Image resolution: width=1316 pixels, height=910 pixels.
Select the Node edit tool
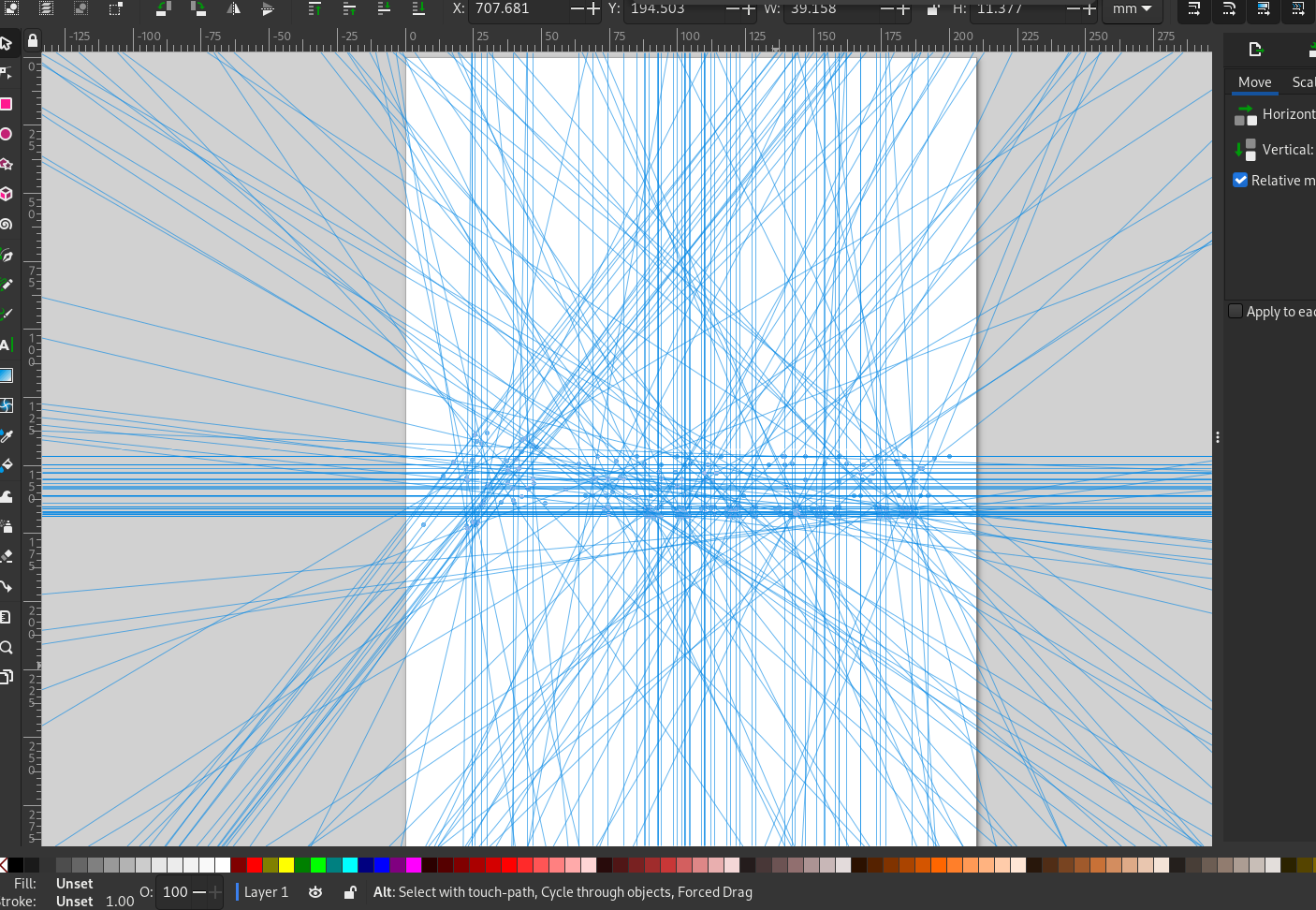[7, 73]
